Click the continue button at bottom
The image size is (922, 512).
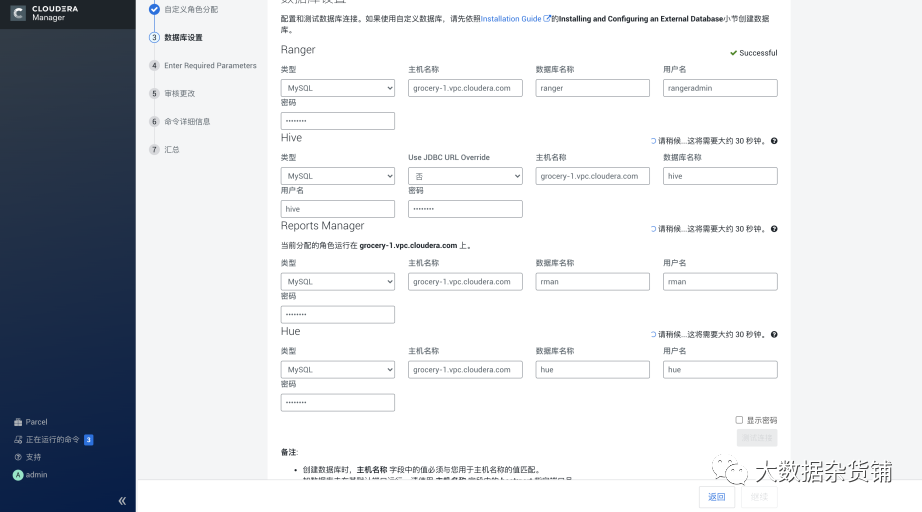tap(759, 497)
